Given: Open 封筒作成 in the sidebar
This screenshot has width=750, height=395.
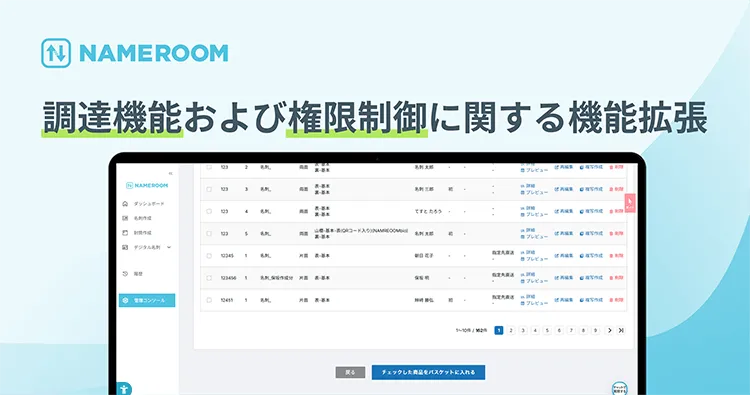Looking at the screenshot, I should pyautogui.click(x=143, y=233).
